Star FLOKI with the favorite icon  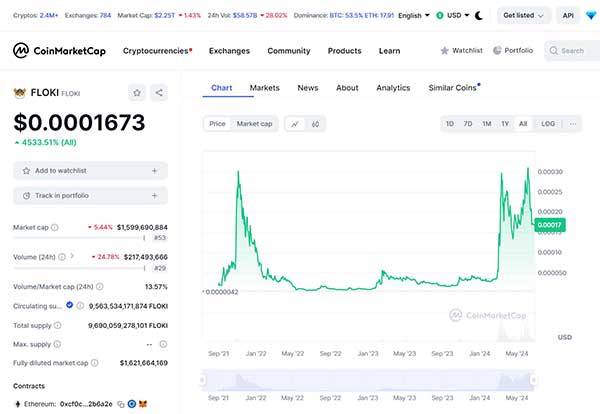pos(137,93)
